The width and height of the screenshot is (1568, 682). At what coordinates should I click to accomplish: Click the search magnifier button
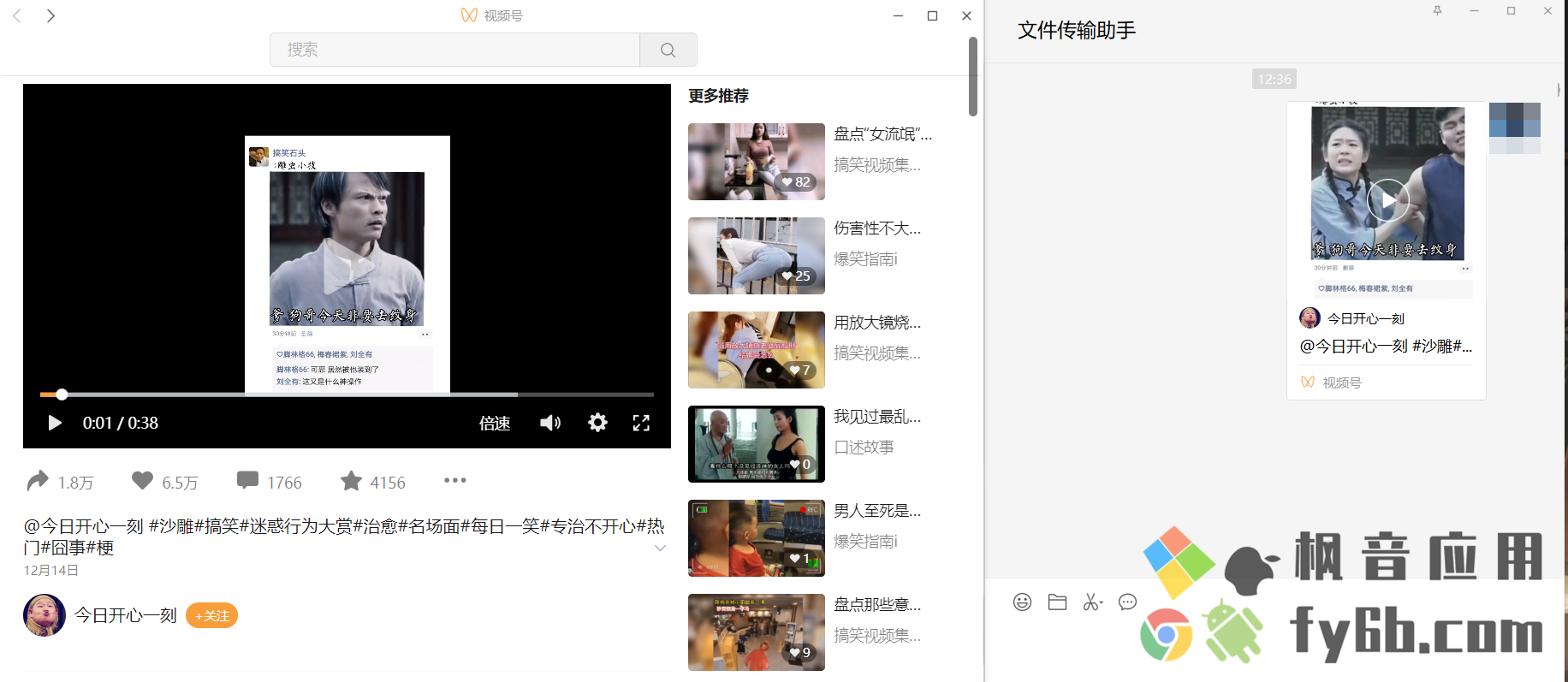(x=668, y=50)
